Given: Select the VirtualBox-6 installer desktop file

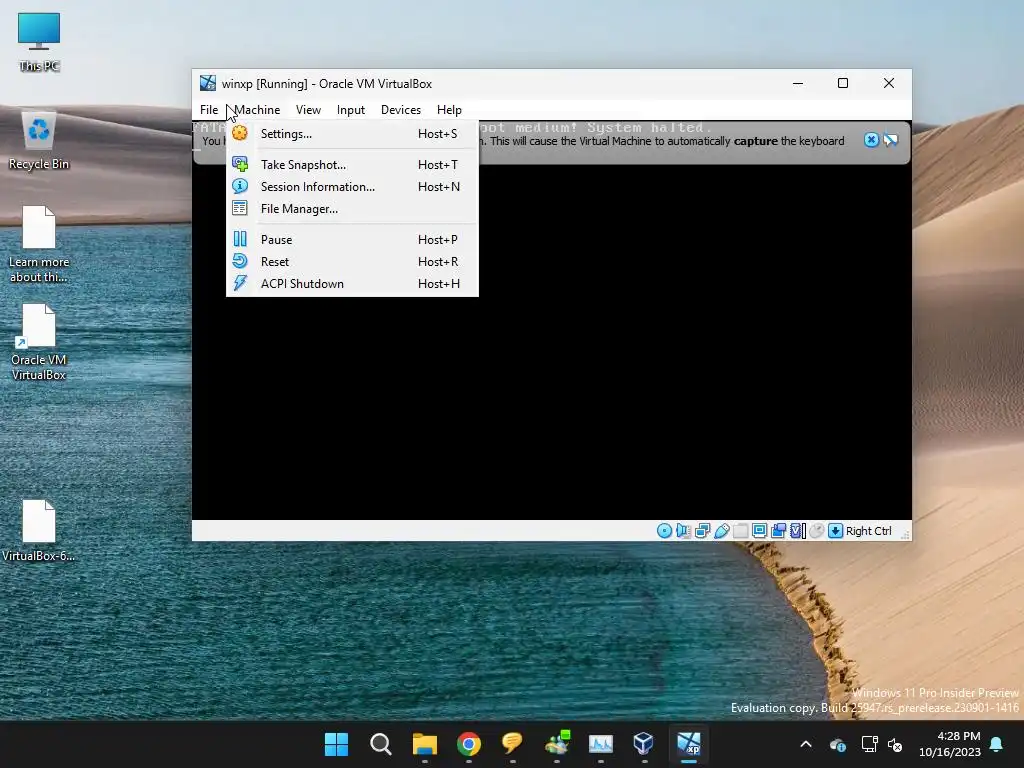Looking at the screenshot, I should (x=39, y=530).
